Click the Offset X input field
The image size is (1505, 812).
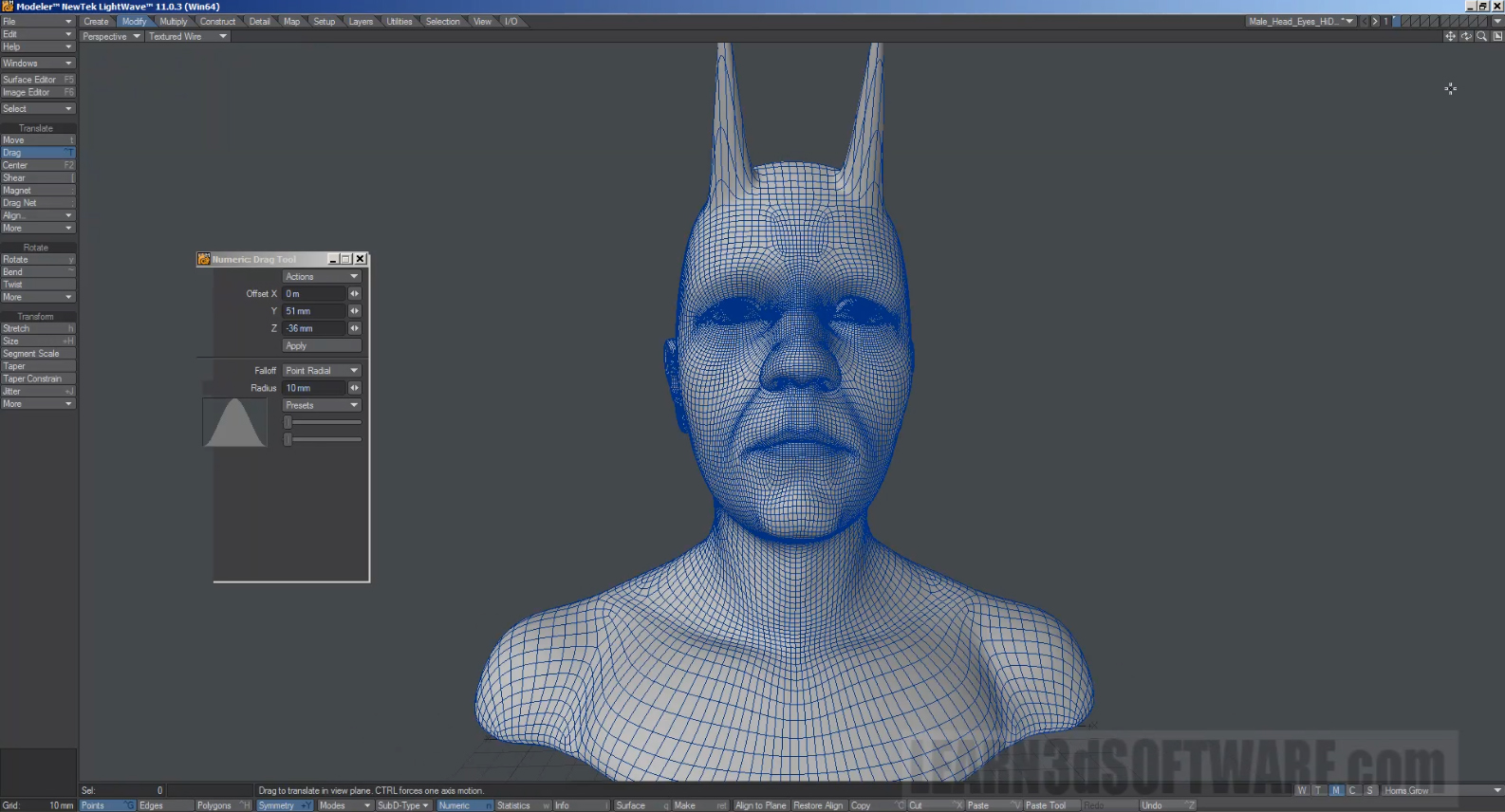click(x=315, y=294)
